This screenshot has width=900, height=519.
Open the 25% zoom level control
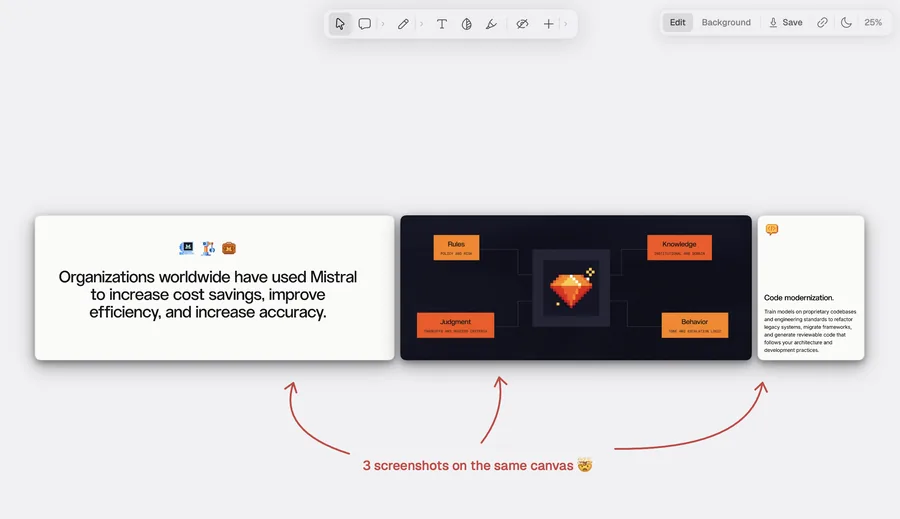pyautogui.click(x=873, y=22)
